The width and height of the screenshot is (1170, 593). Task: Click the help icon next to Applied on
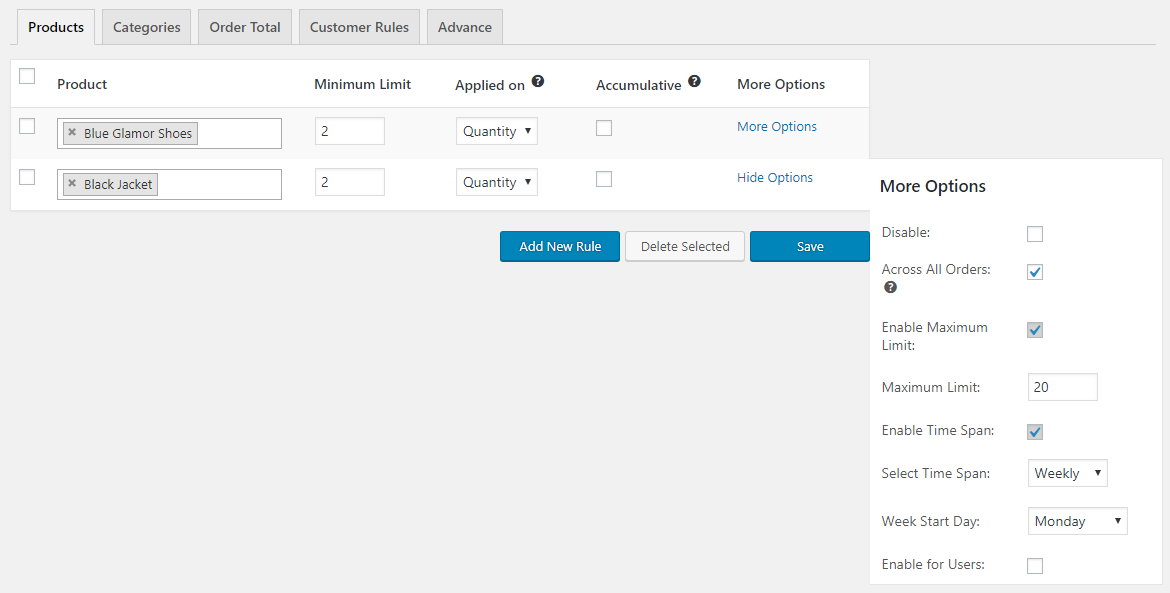click(x=538, y=81)
